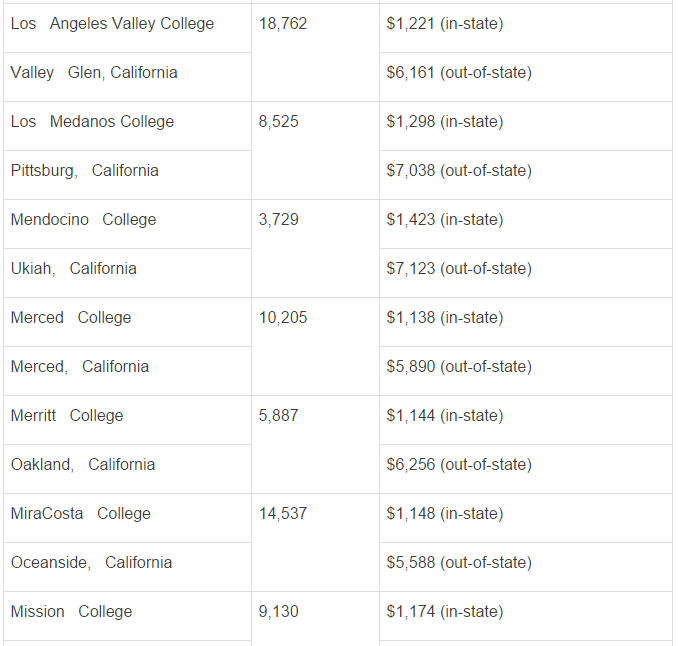Select the $1,423 (in-state) tuition cell
678x646 pixels.
point(526,224)
